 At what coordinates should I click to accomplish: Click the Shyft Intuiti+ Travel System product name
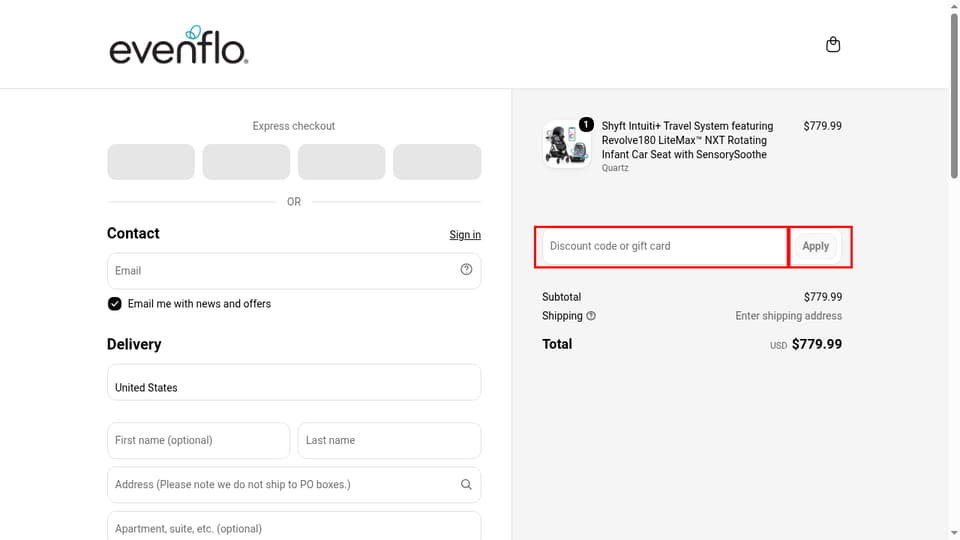click(x=687, y=140)
